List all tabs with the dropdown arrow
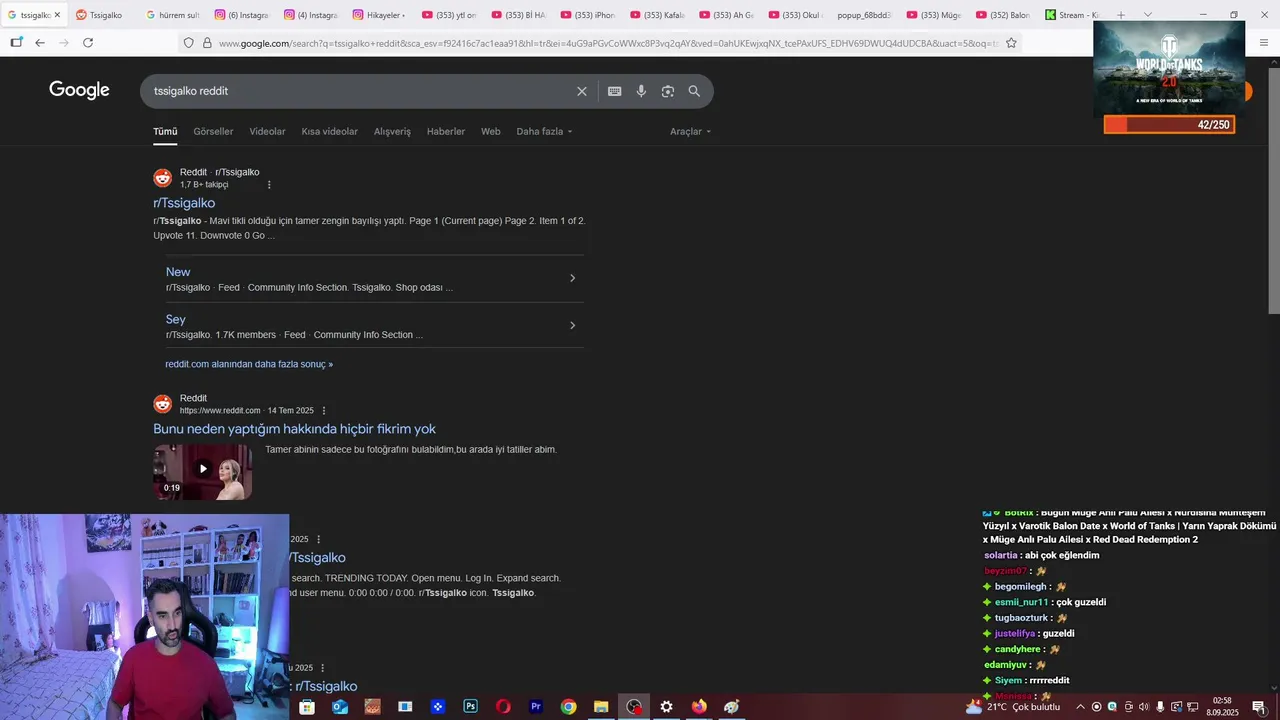Screen dimensions: 1280x720 click(1147, 15)
